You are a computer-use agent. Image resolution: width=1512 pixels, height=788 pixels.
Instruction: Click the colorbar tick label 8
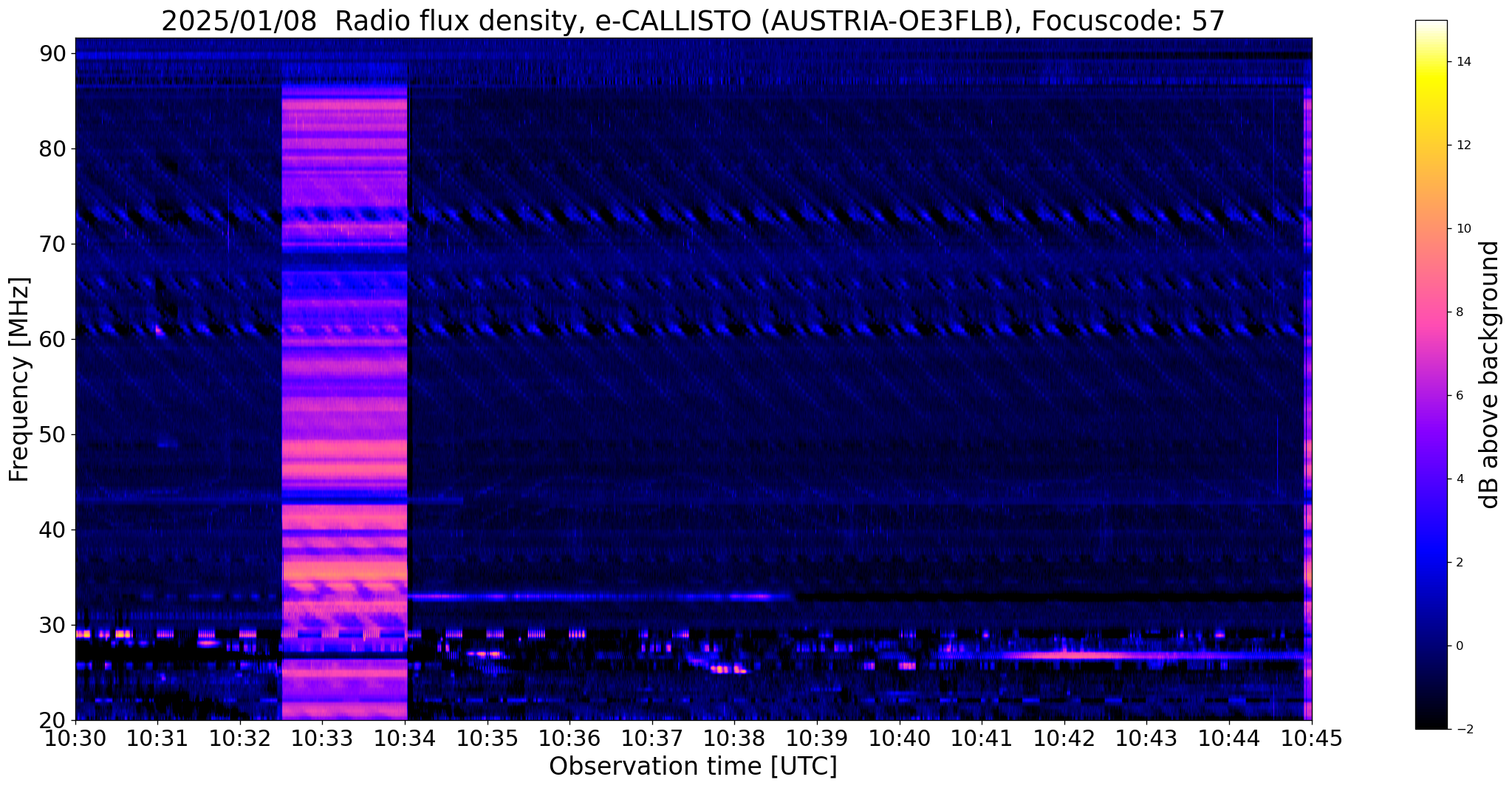(1459, 312)
